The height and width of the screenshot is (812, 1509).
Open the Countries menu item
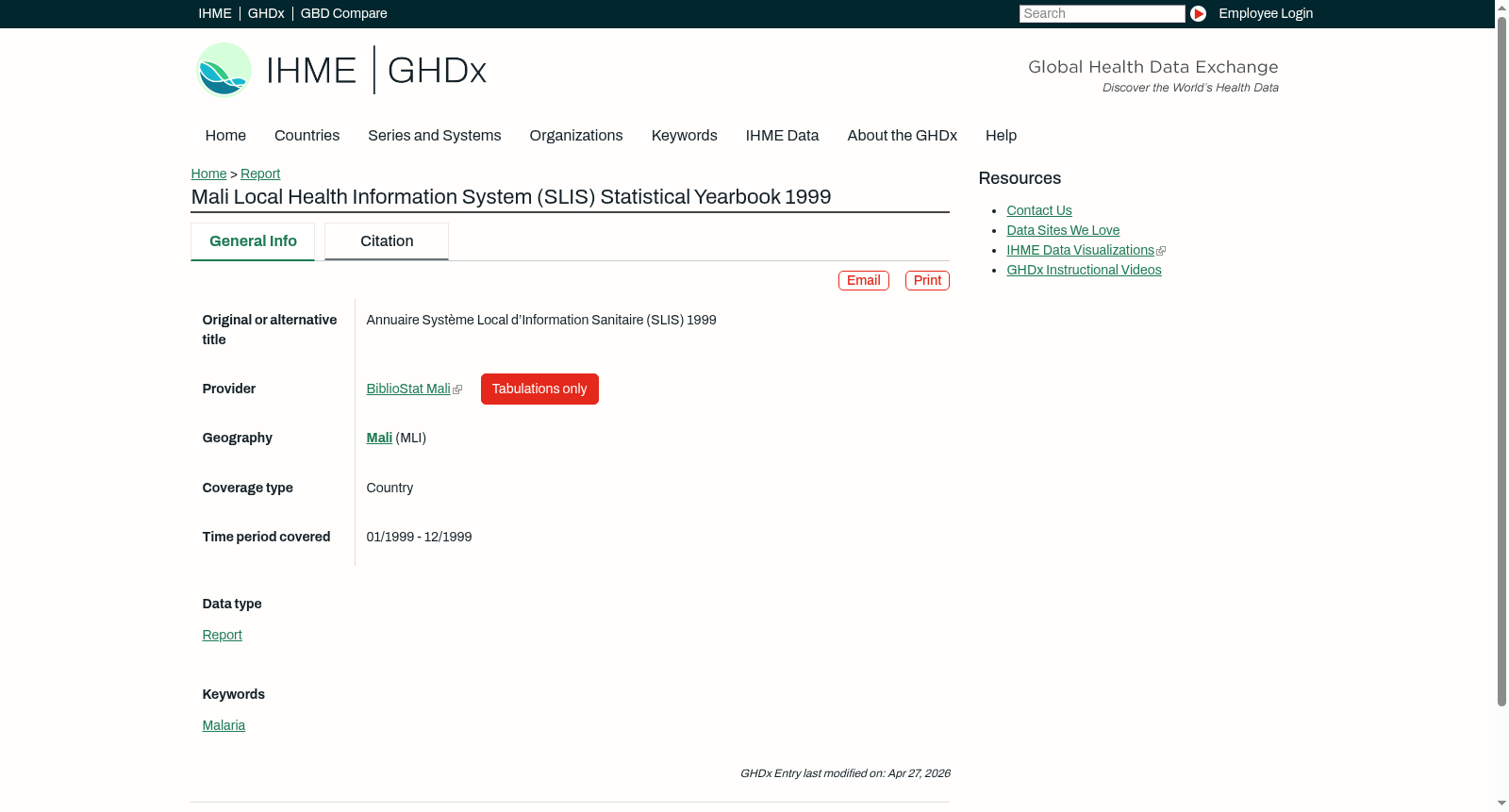coord(307,136)
